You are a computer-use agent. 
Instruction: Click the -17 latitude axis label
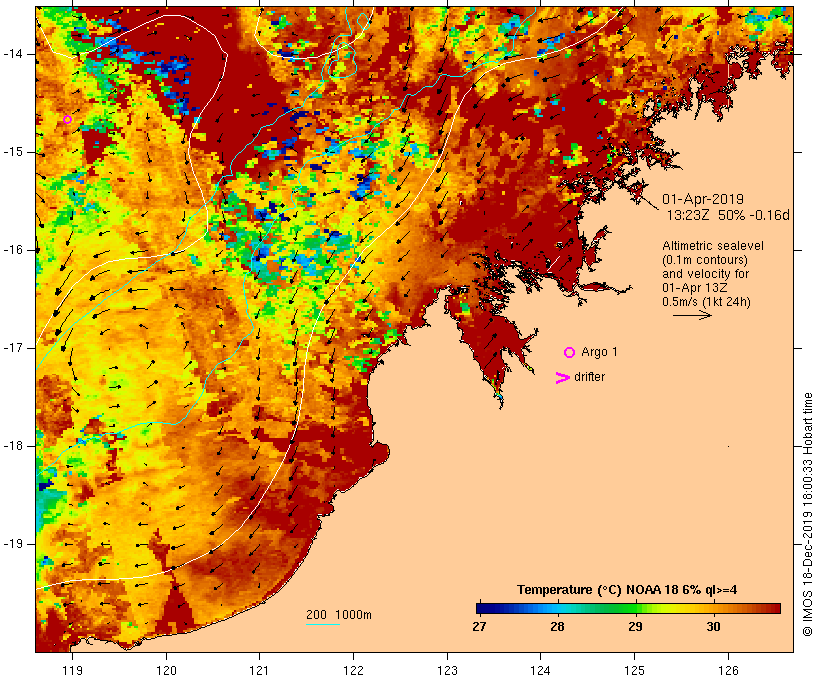(13, 348)
